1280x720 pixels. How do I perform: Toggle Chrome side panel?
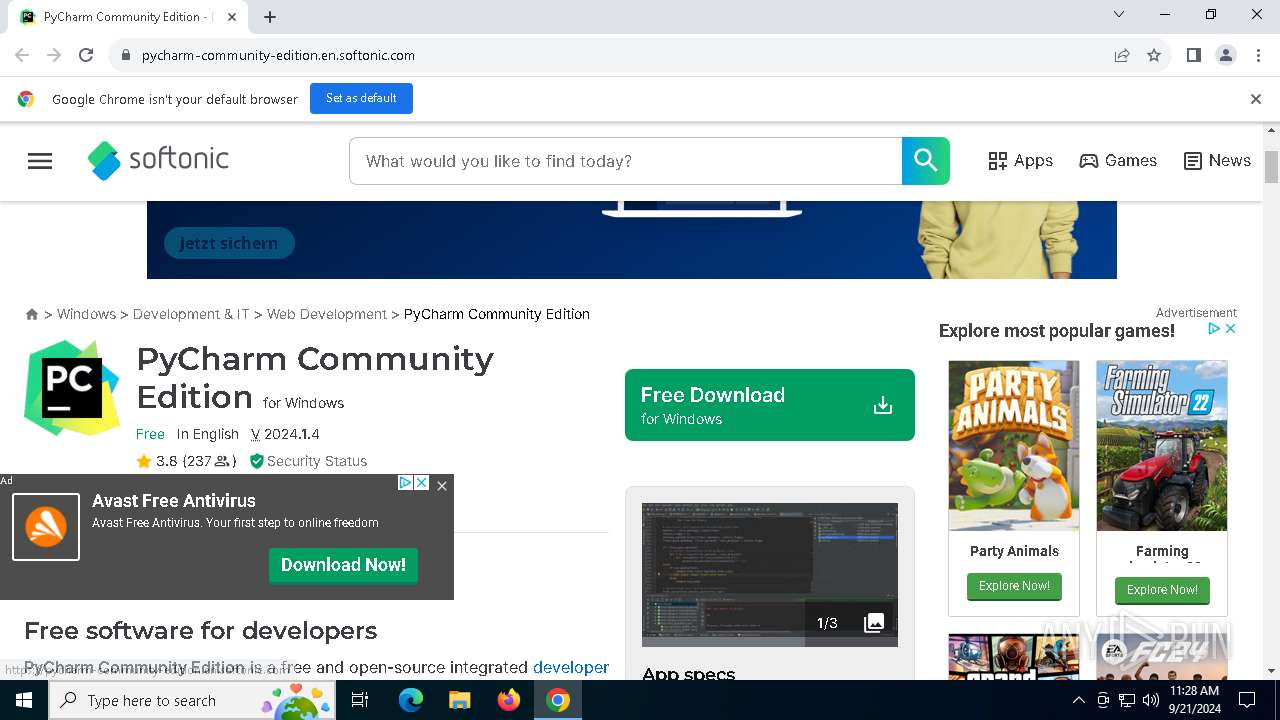1194,55
